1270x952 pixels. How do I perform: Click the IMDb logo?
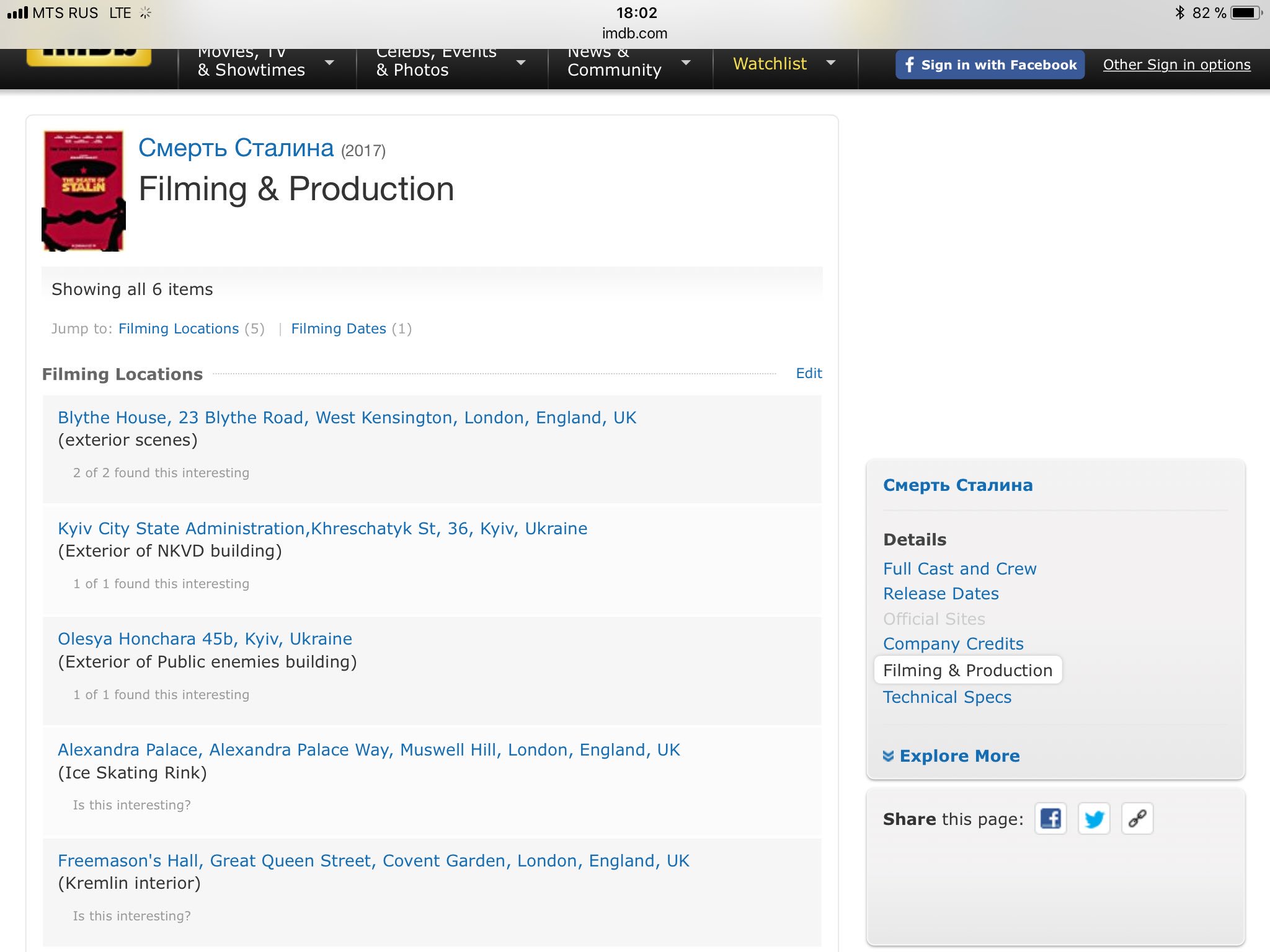click(89, 57)
